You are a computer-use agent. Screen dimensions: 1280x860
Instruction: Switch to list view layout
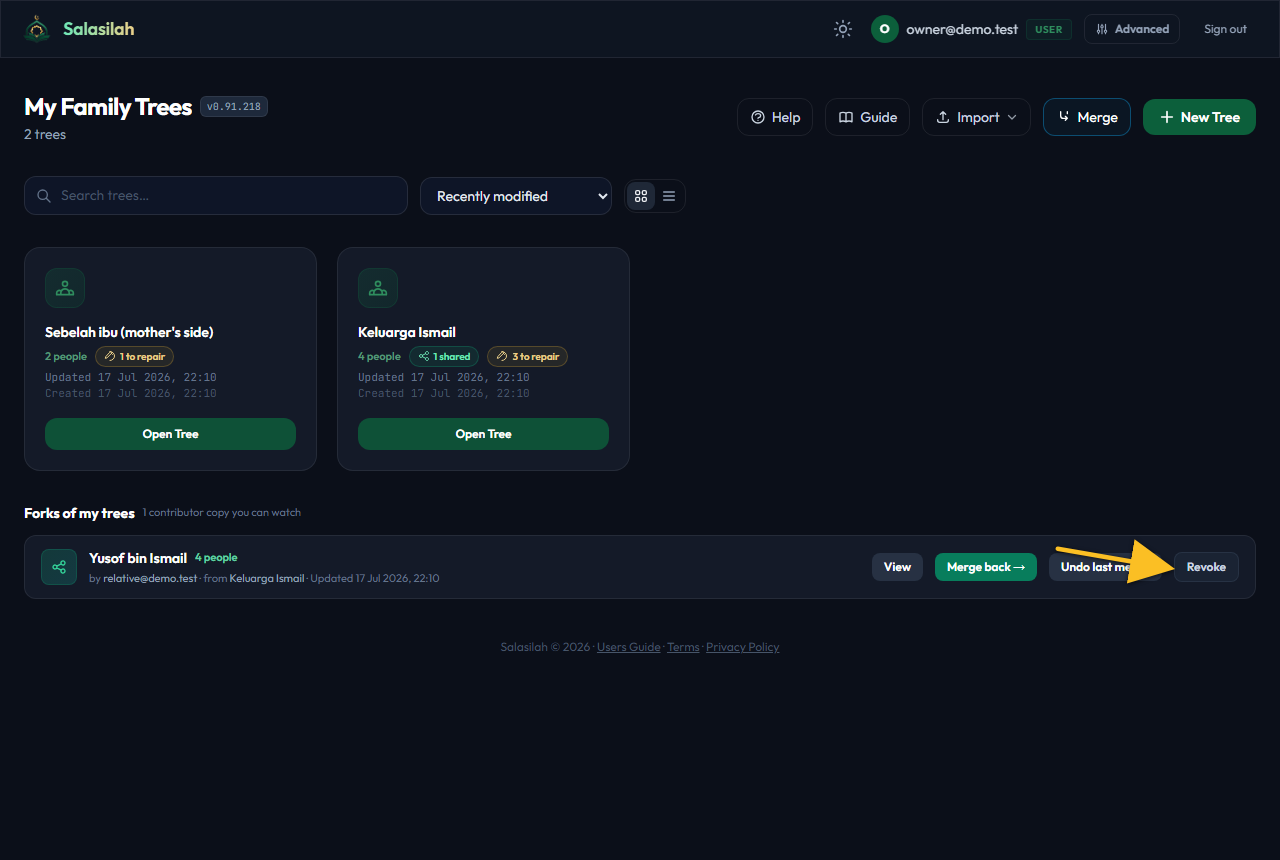pyautogui.click(x=669, y=196)
